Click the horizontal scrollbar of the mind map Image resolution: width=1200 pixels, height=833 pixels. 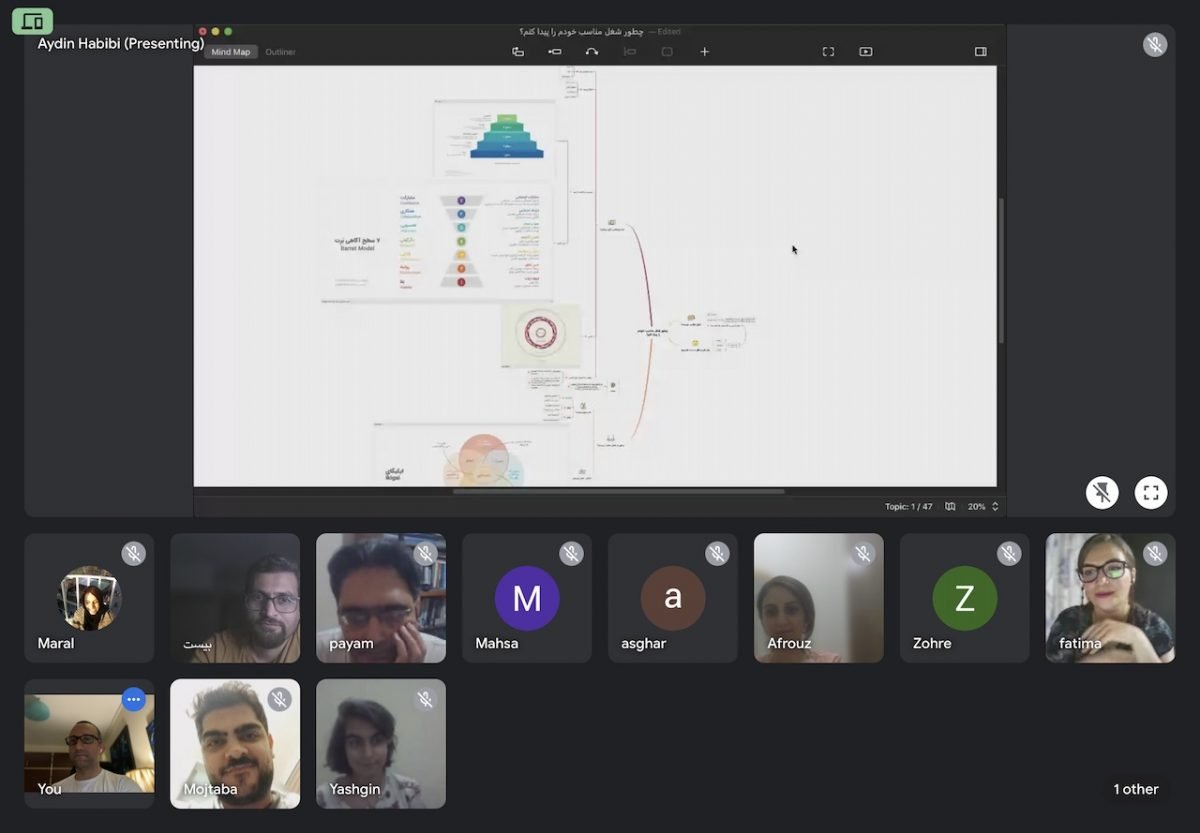[x=618, y=491]
